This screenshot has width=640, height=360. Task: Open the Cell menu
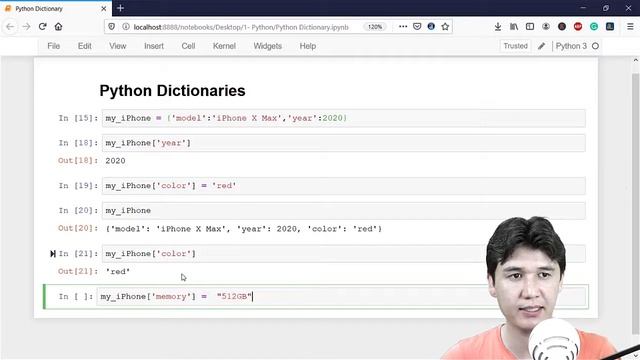188,46
